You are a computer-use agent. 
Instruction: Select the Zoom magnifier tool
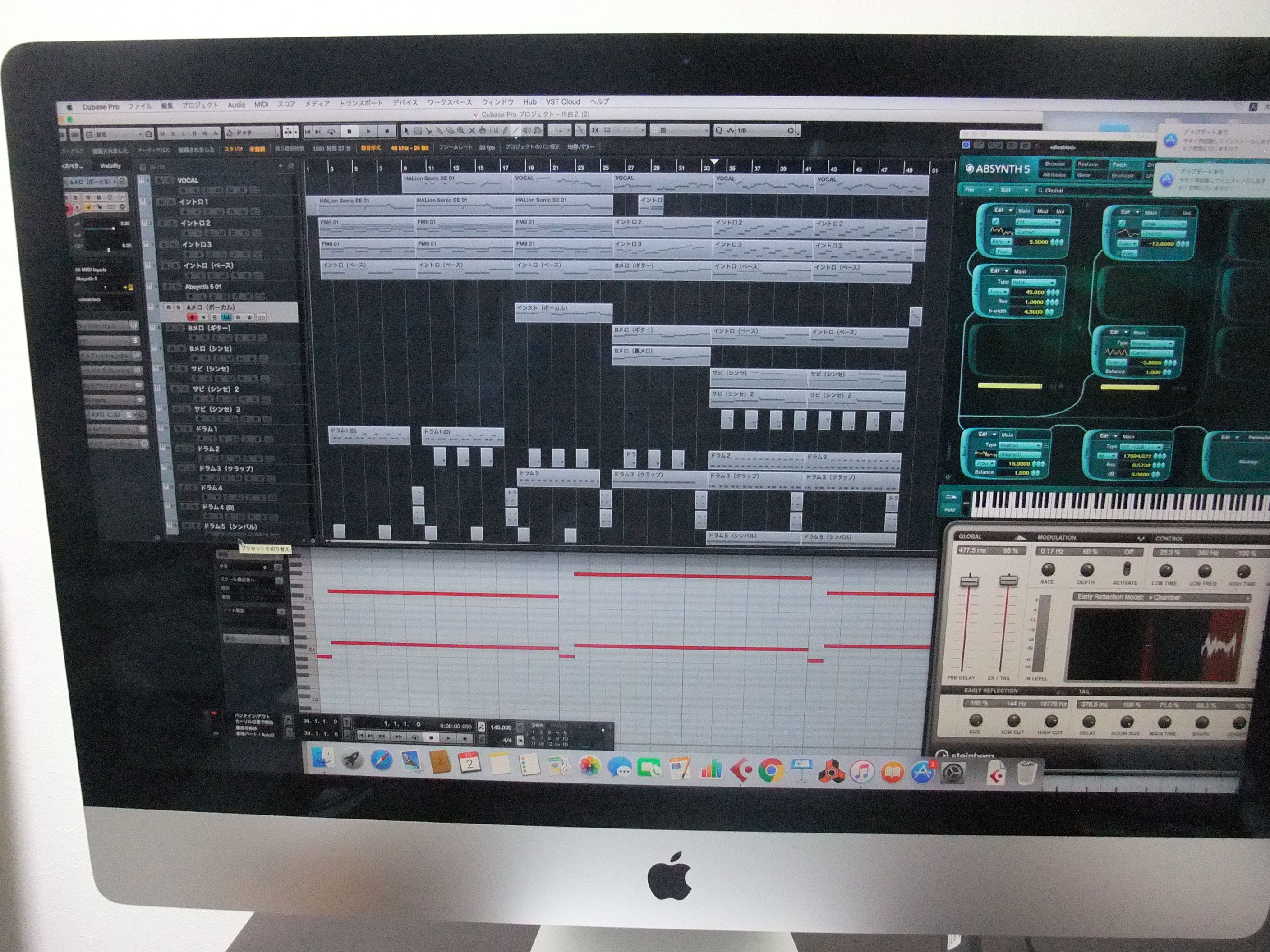pos(461,132)
